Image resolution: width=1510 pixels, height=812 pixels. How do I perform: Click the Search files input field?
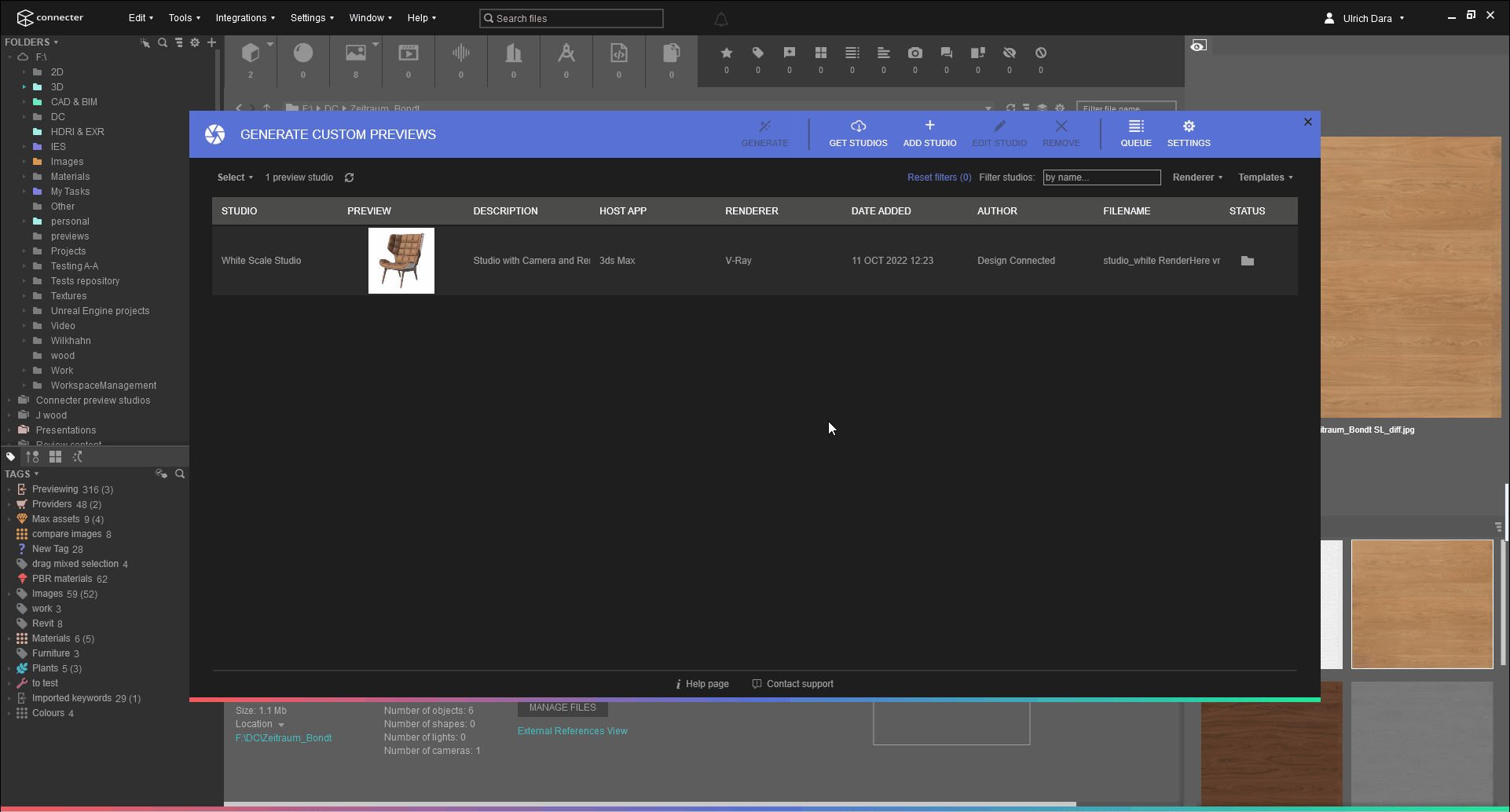tap(571, 18)
